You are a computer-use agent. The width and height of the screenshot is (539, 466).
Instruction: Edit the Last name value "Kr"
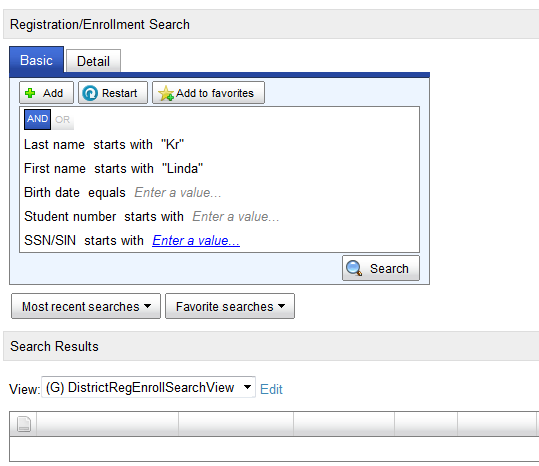tap(173, 144)
